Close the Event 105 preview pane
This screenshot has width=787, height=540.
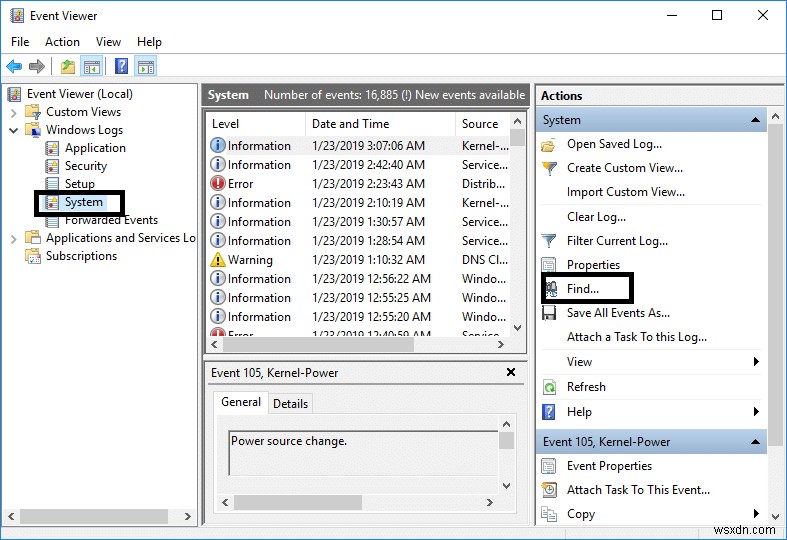point(511,372)
